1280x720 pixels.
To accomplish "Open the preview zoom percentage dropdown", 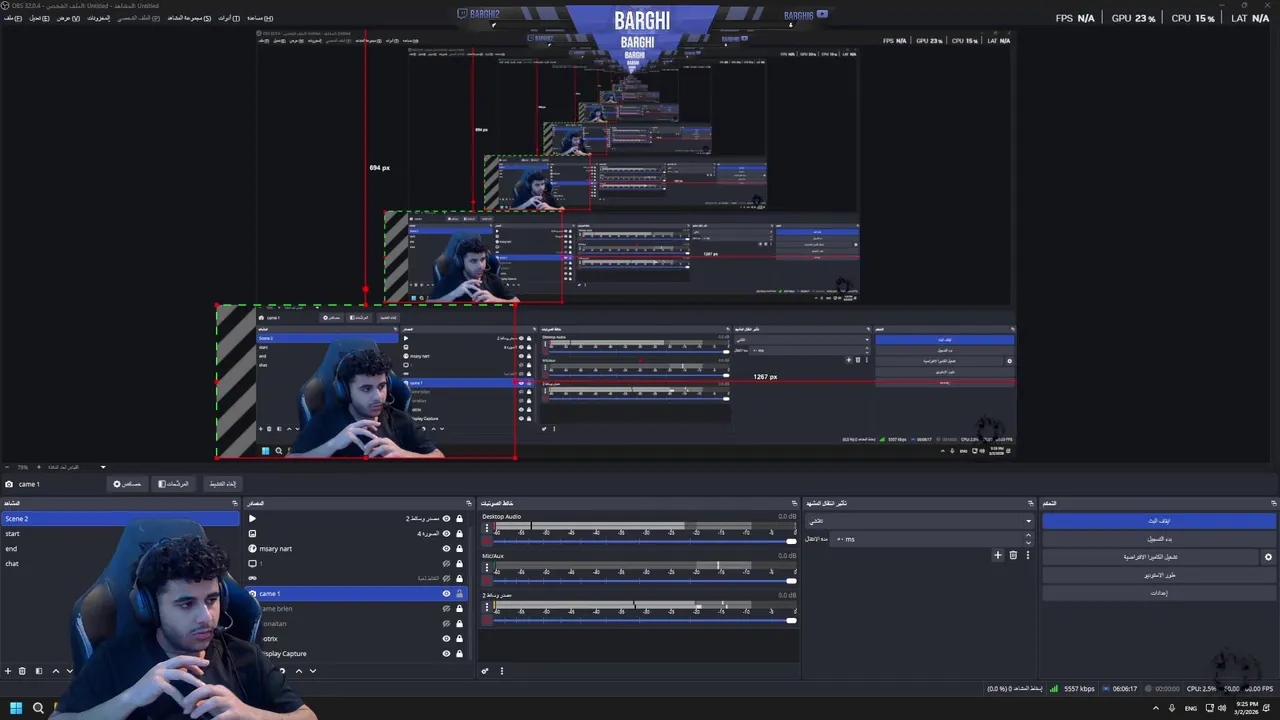I will click(103, 467).
